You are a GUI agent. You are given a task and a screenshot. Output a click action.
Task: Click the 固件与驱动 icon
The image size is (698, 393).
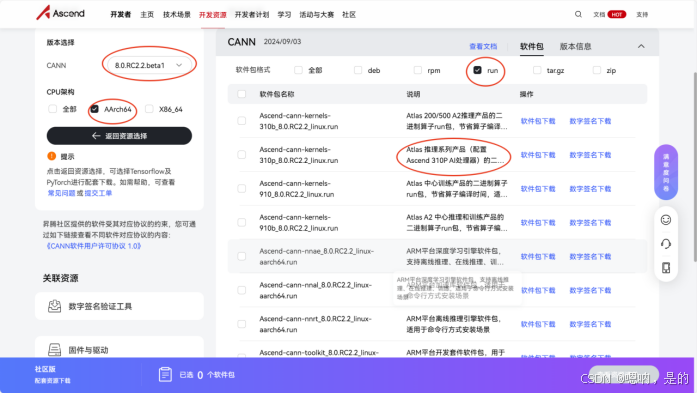point(54,350)
